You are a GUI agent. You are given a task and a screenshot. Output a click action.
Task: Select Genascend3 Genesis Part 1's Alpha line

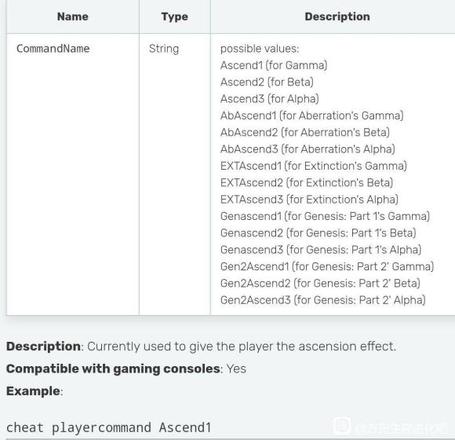pos(321,250)
